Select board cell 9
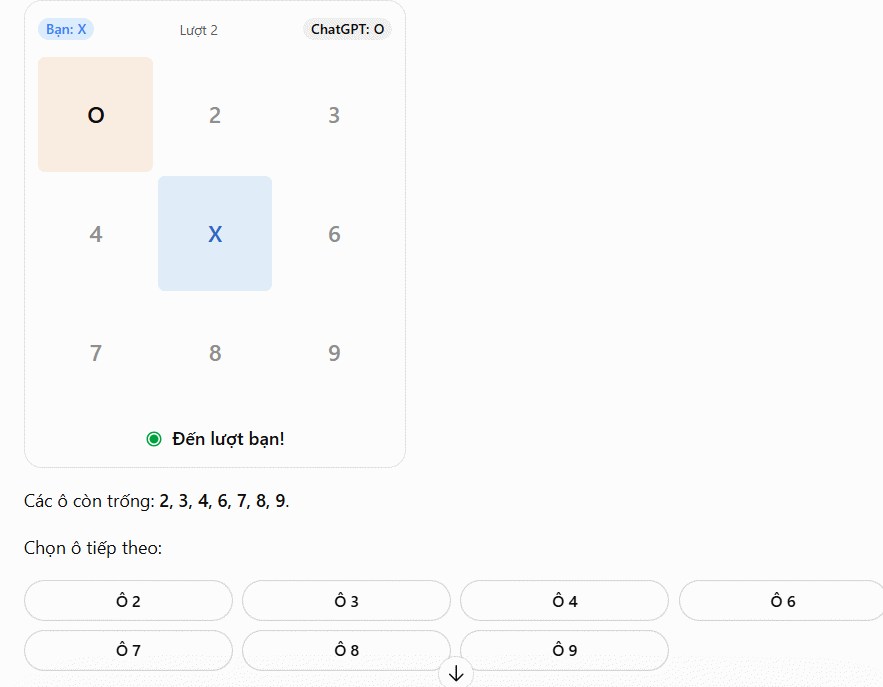Image resolution: width=883 pixels, height=687 pixels. (334, 353)
